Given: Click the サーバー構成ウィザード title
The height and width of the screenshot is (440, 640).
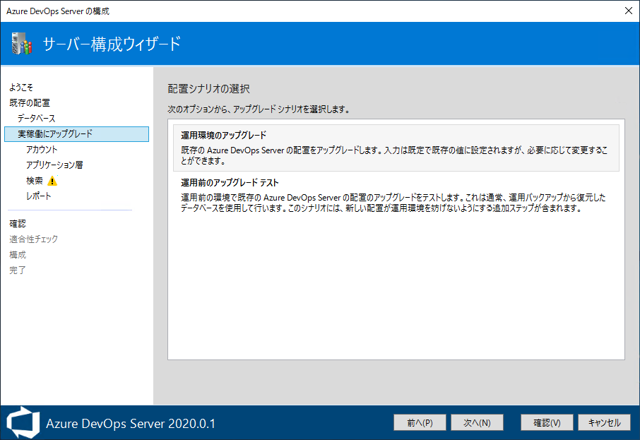Looking at the screenshot, I should pos(111,44).
